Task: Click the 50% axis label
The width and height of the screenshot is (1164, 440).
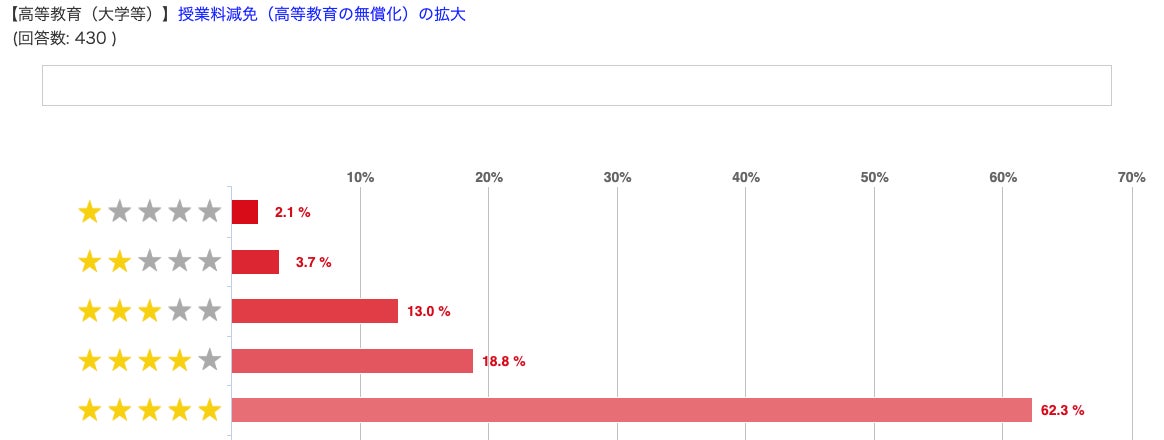Action: click(x=874, y=177)
